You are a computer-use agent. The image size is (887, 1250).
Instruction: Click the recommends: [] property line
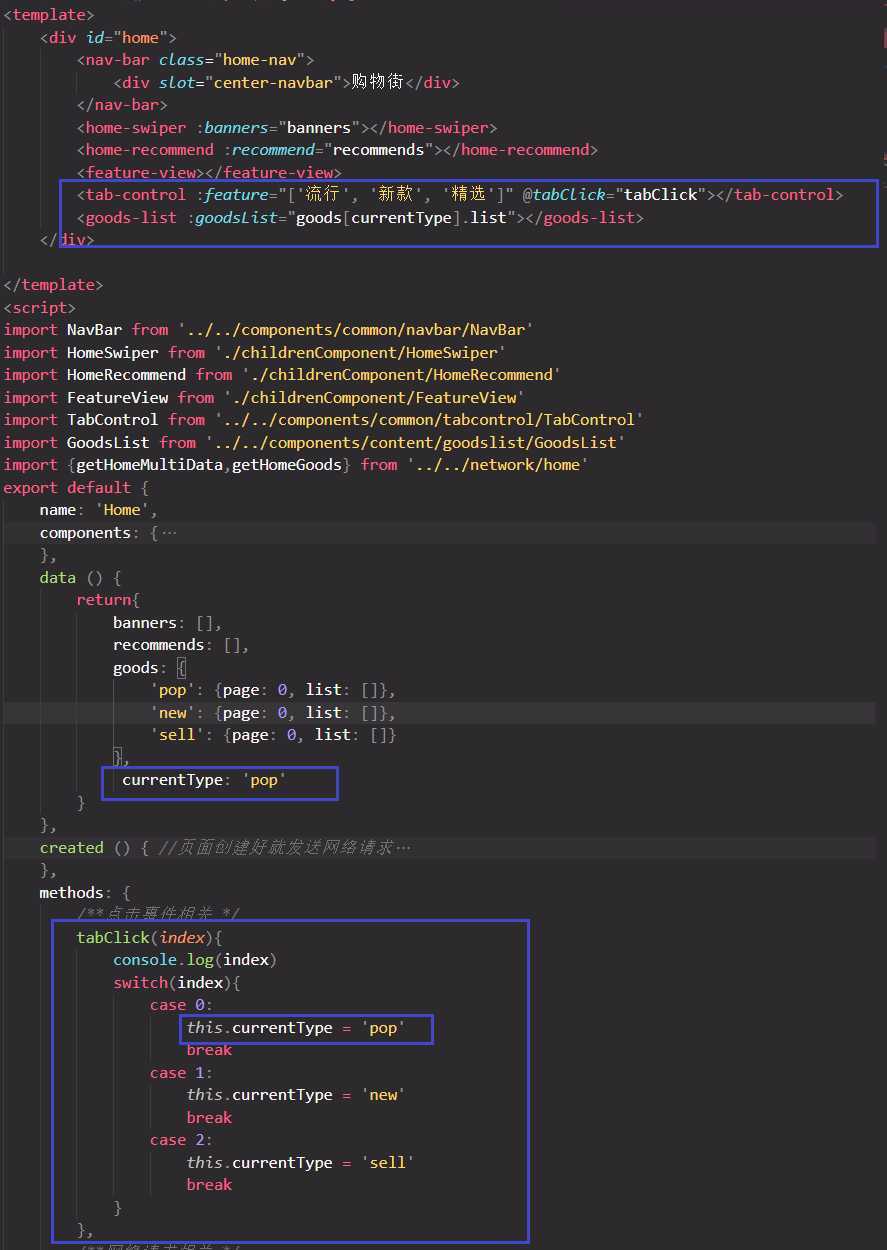(x=181, y=645)
